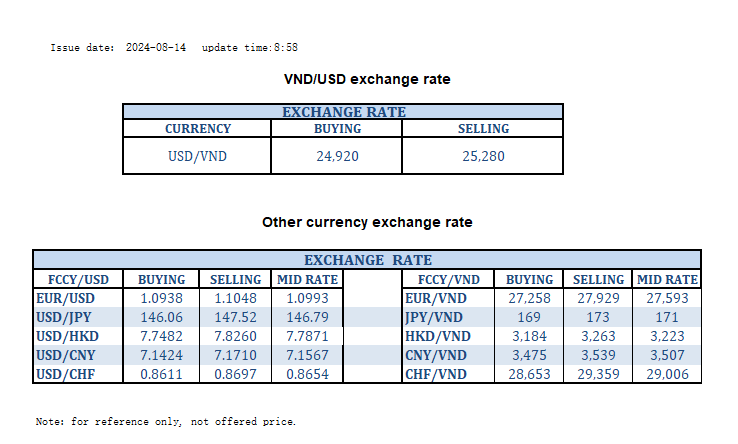Click the FCCY/USD column header

78,280
